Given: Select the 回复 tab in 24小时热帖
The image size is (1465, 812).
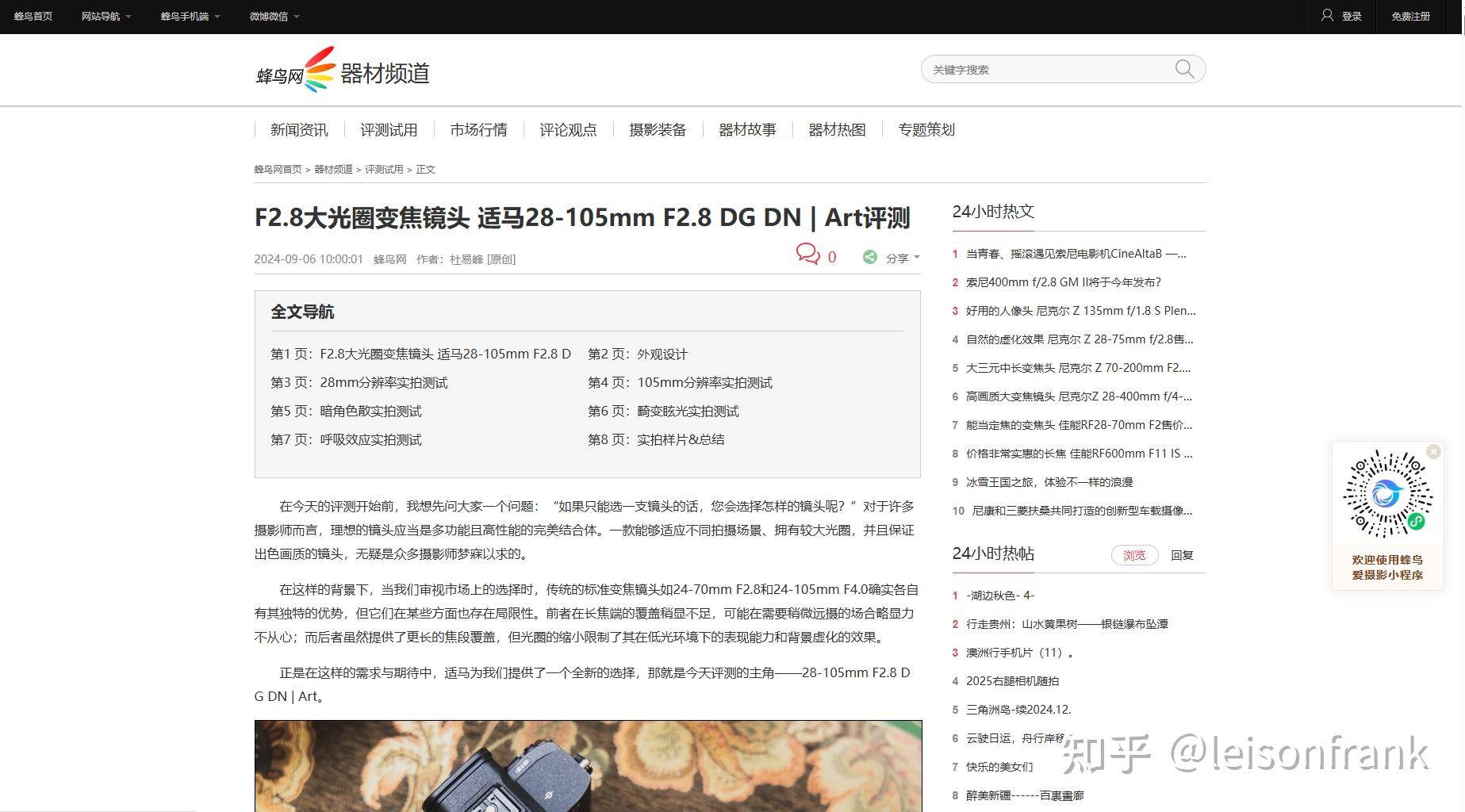Looking at the screenshot, I should click(x=1182, y=555).
